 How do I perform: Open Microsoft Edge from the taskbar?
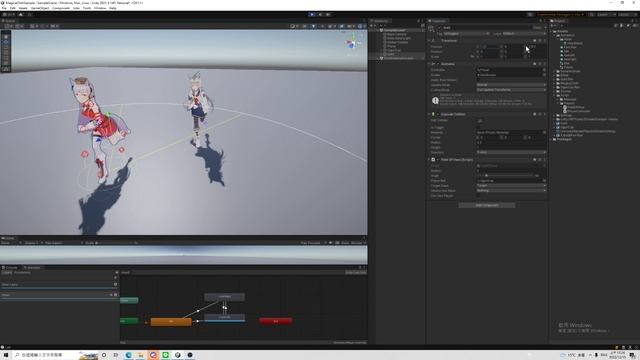click(x=129, y=355)
